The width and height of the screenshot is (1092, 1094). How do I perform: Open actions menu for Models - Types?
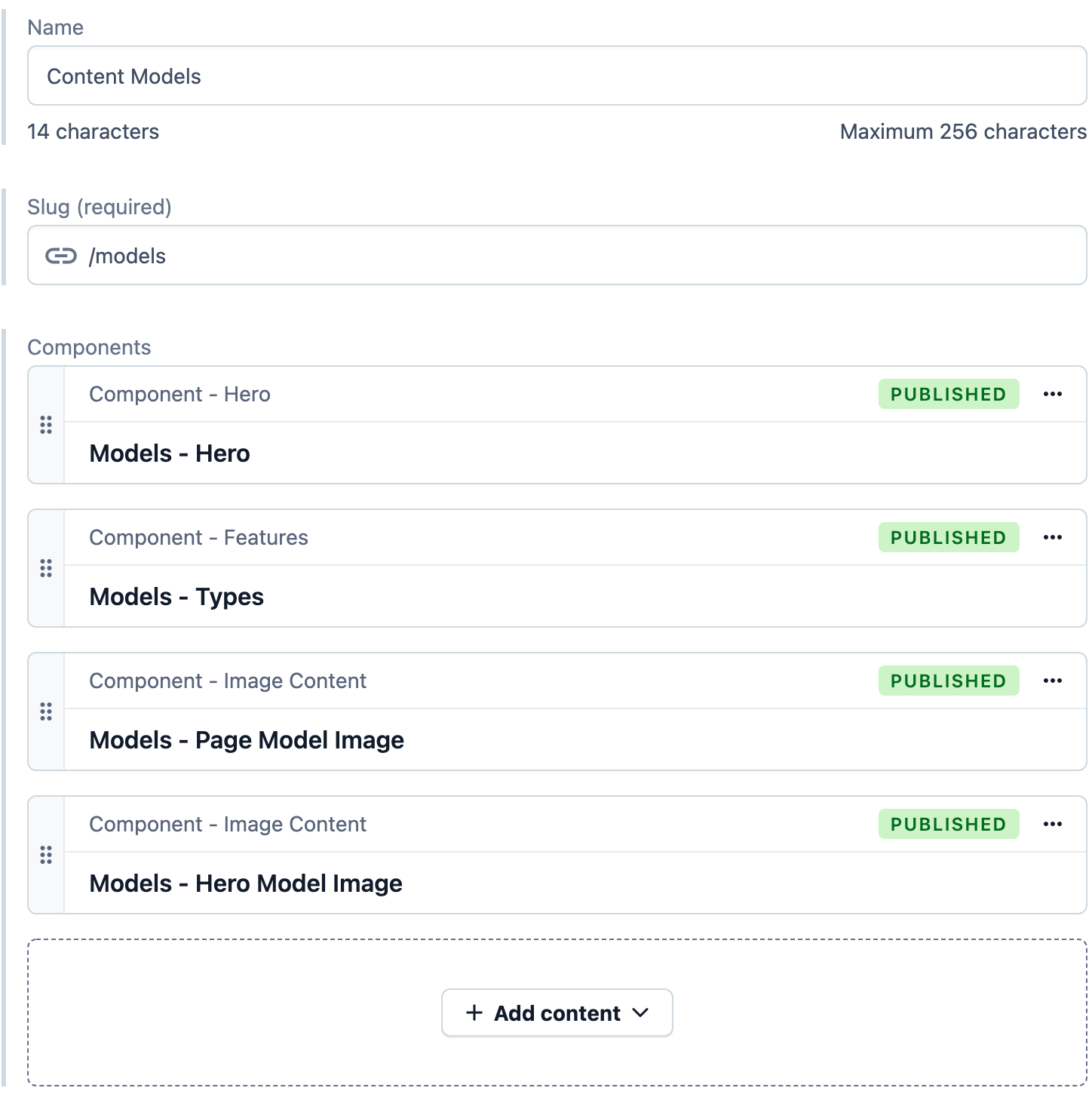pos(1052,537)
